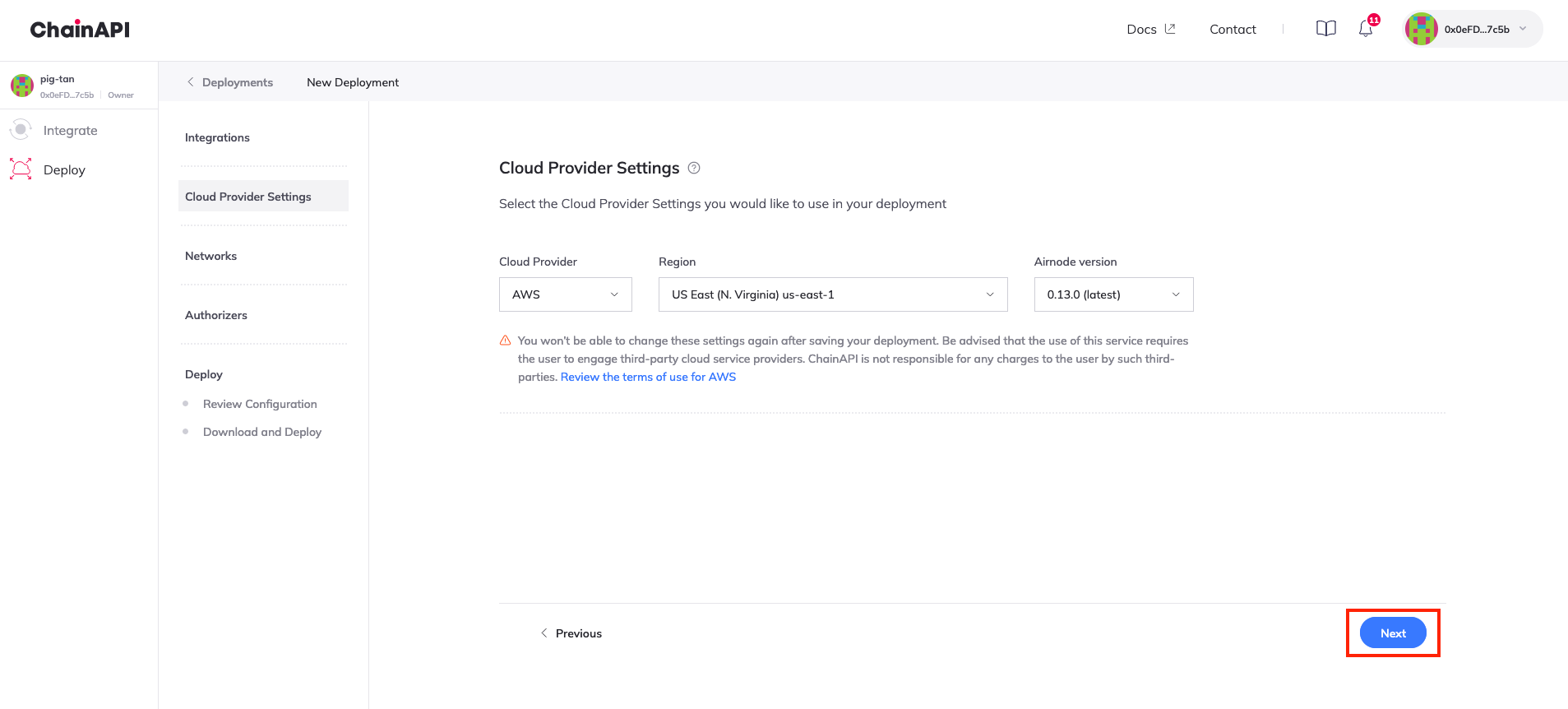Open notifications bell icon
The height and width of the screenshot is (709, 1568).
[1365, 30]
